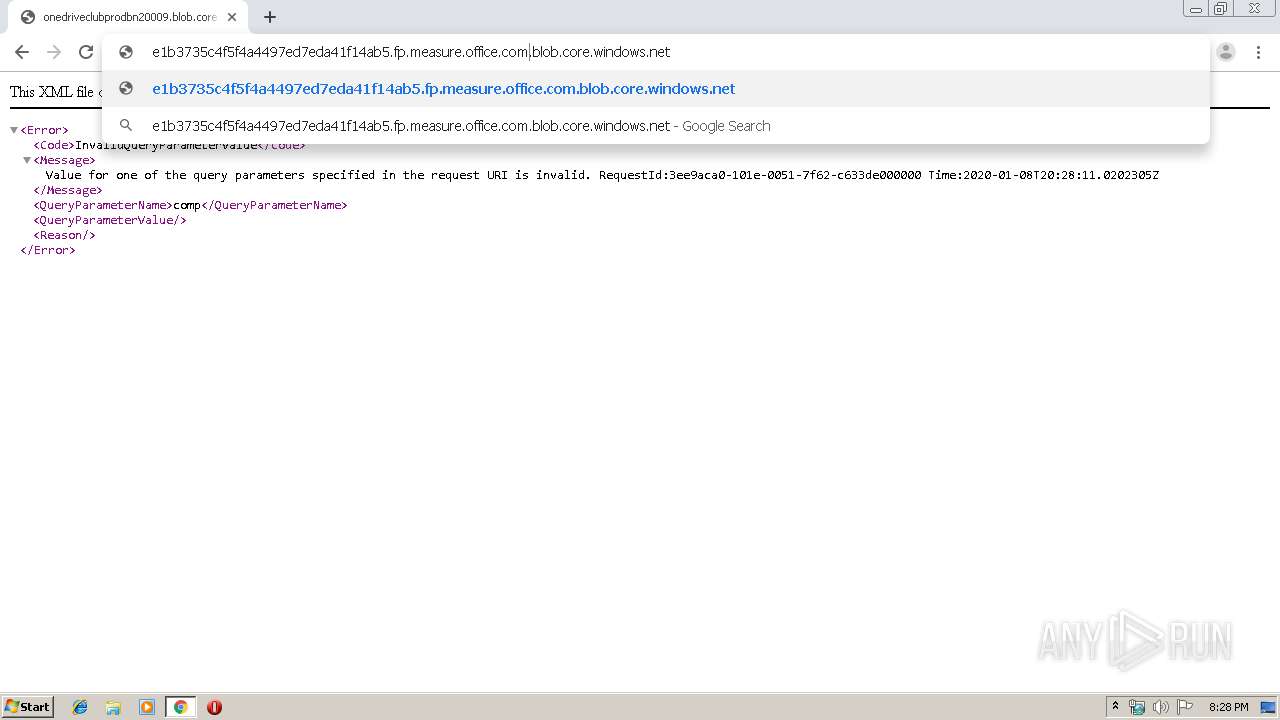1280x720 pixels.
Task: Open the Action Center flag icon
Action: coord(1185,707)
